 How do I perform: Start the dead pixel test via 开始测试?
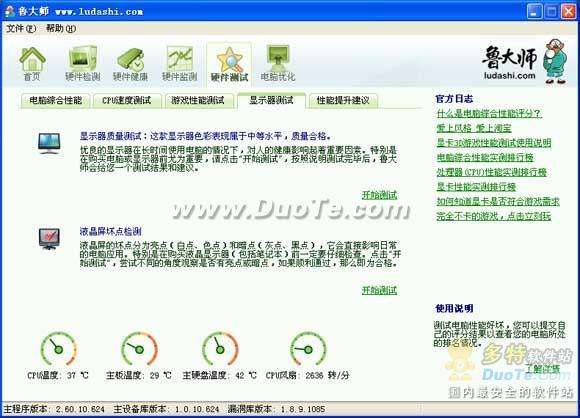[x=379, y=290]
